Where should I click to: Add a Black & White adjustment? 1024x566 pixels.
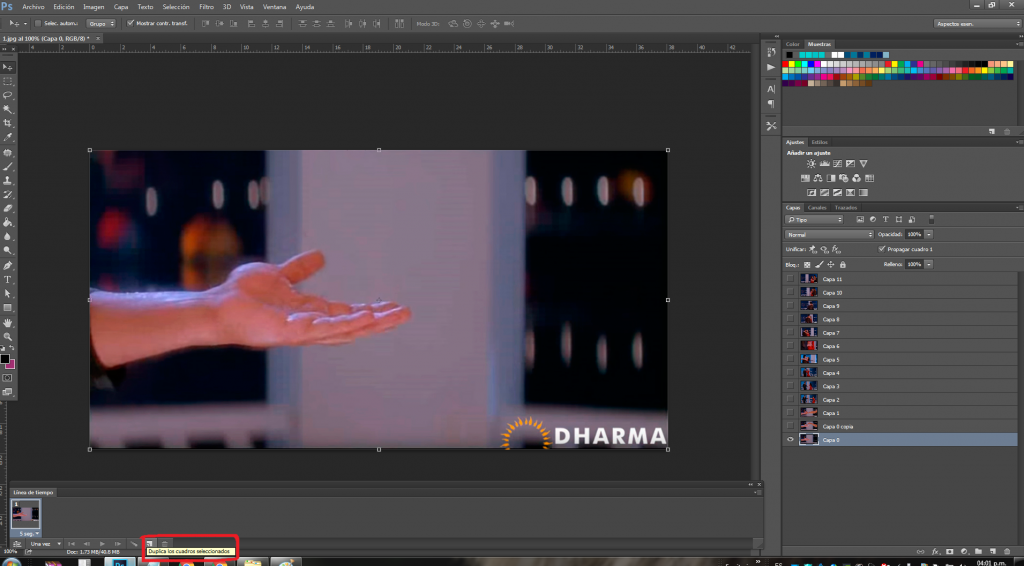(x=831, y=178)
